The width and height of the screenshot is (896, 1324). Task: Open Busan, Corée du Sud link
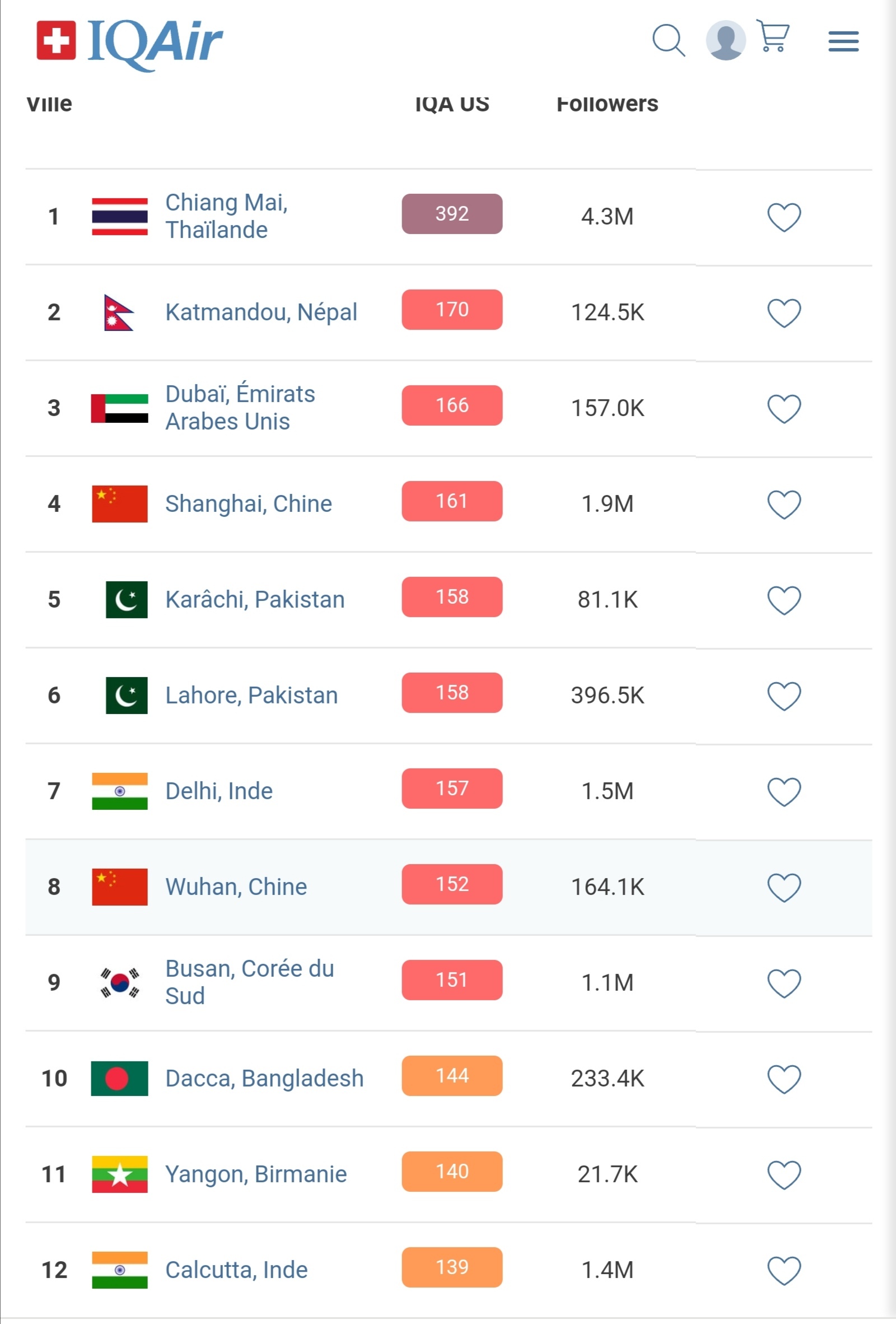point(249,982)
